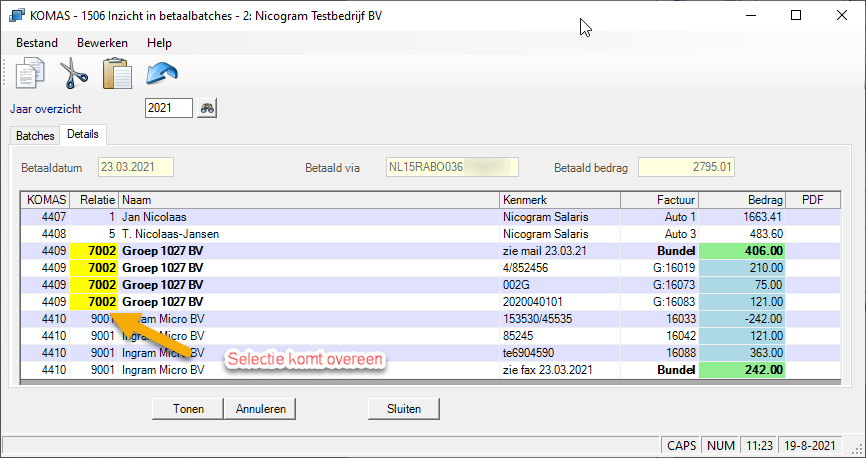Screen dimensions: 866x458
Task: Click the 11:23 time in status bar
Action: tap(759, 445)
